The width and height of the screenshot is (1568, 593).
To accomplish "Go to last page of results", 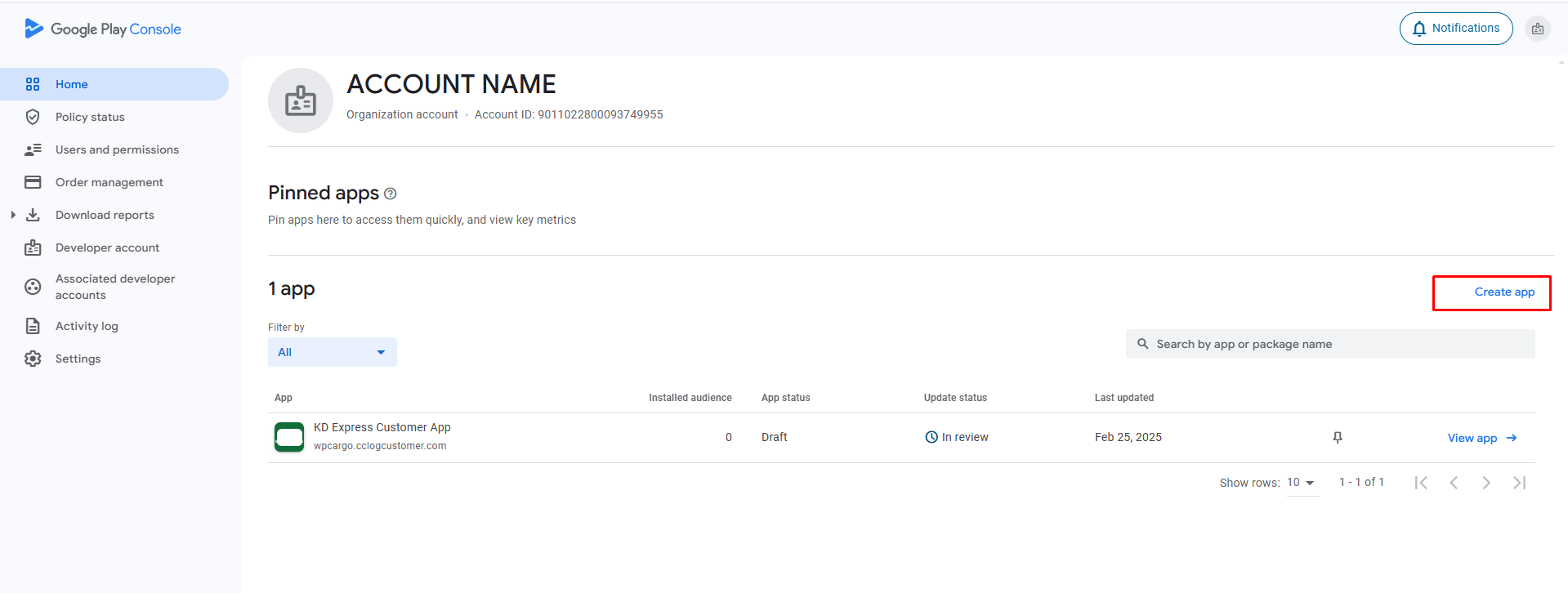I will [x=1519, y=483].
